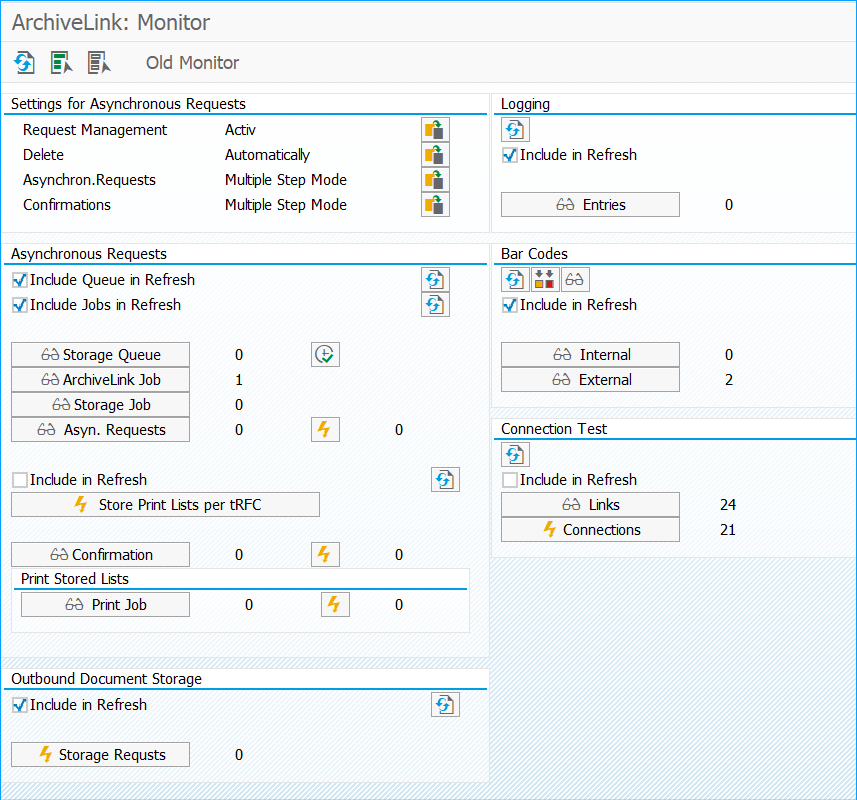The height and width of the screenshot is (800, 857).
Task: Display External bar codes
Action: coord(590,380)
